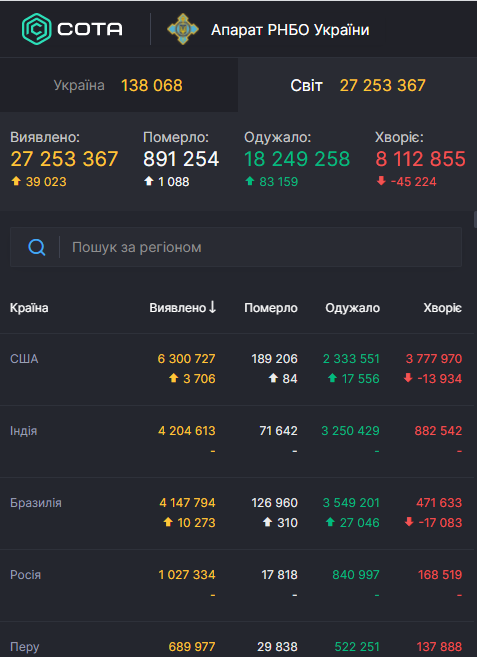Click the yellow up arrow beside 39 023

click(x=16, y=181)
